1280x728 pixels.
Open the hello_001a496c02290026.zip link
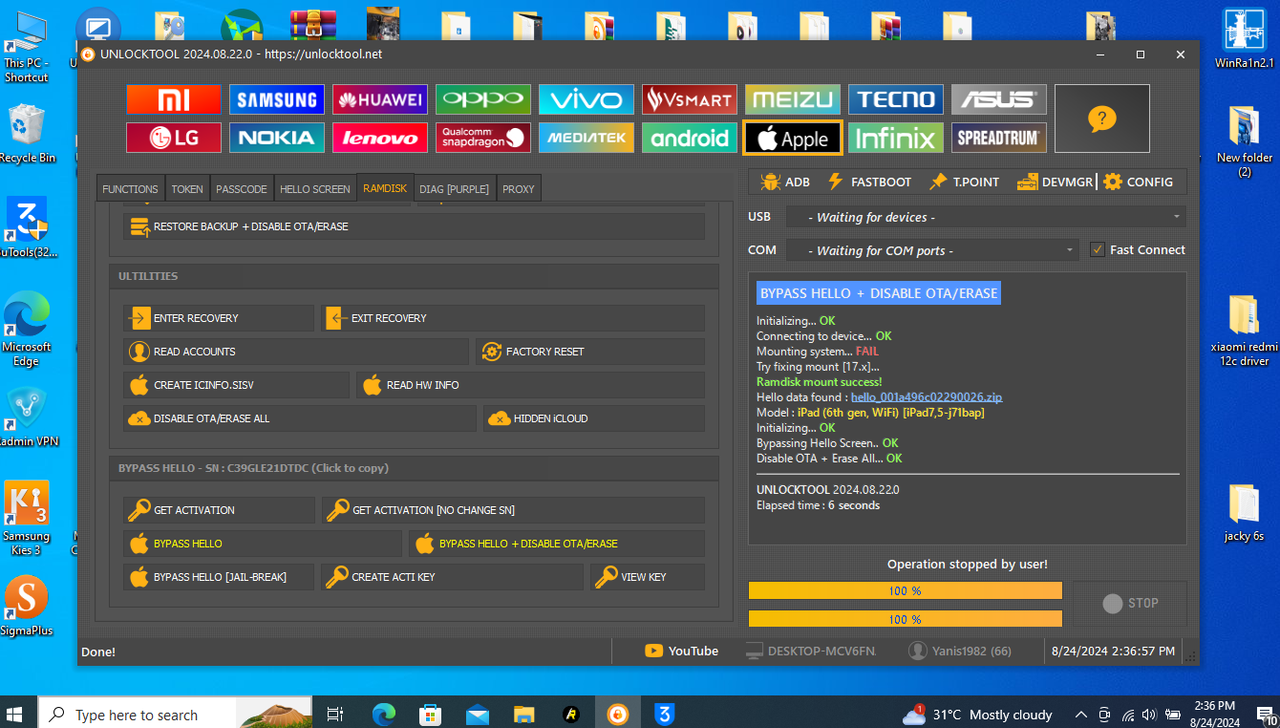coord(926,397)
